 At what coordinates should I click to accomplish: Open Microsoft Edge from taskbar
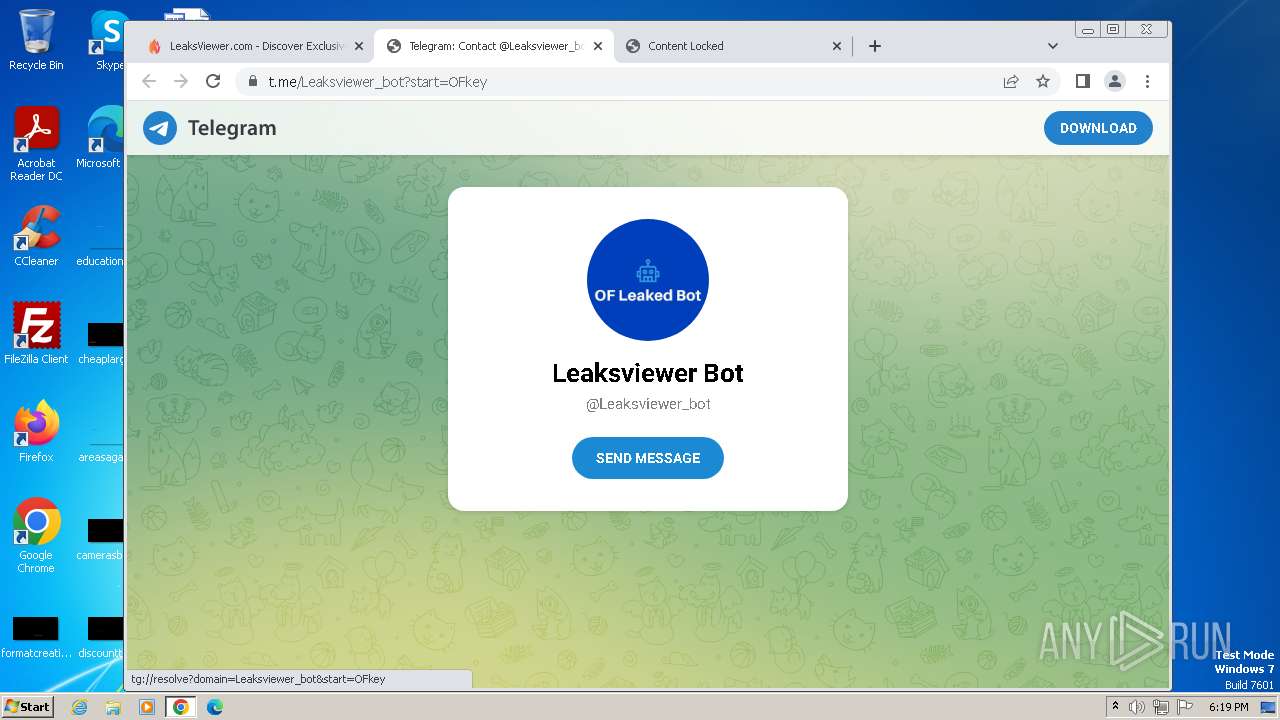[214, 707]
